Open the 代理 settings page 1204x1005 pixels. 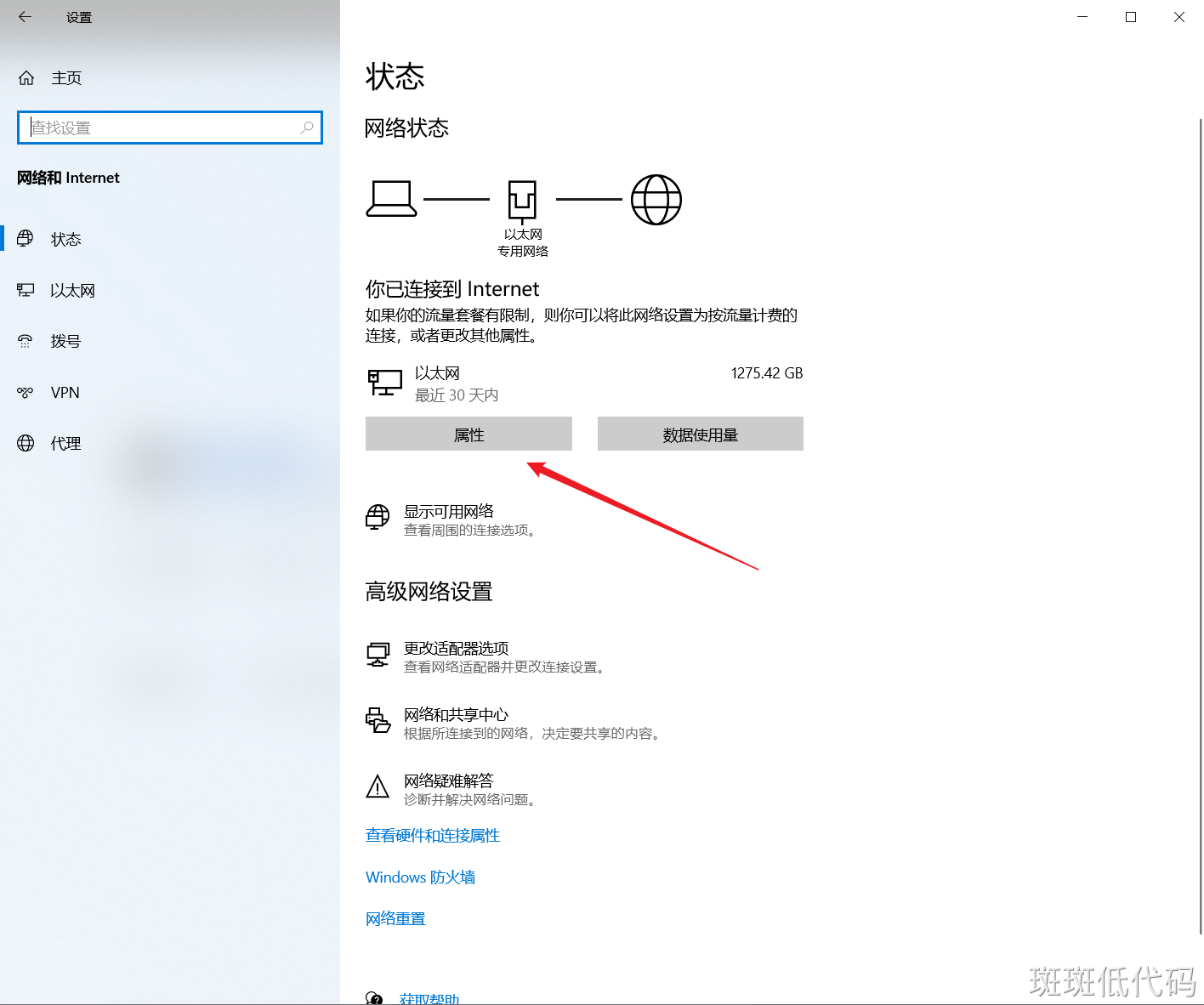tap(65, 444)
